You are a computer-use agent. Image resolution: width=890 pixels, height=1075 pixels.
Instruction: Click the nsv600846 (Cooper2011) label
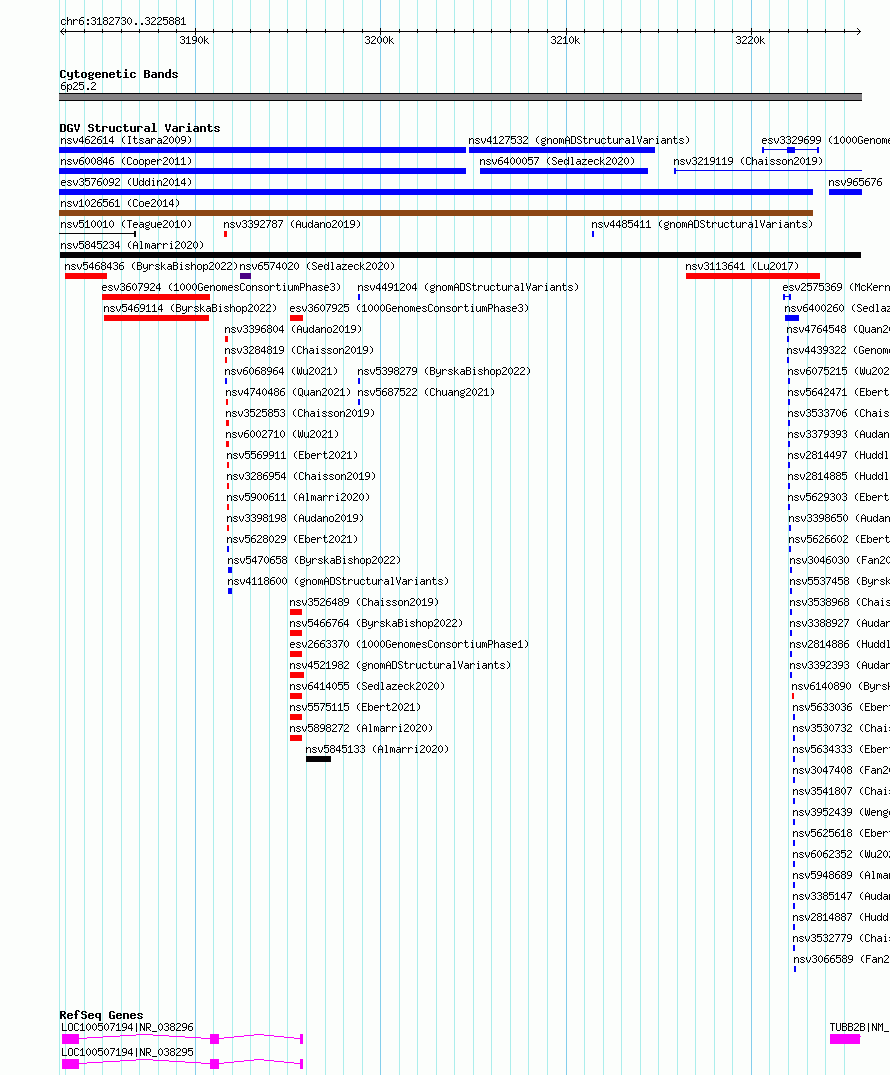126,161
